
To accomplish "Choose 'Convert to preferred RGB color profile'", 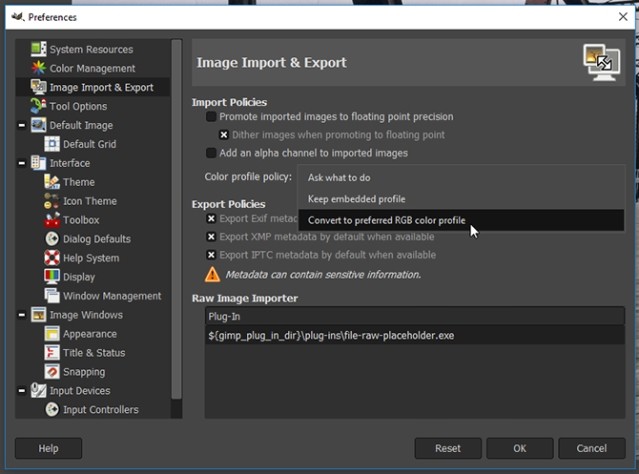I will pyautogui.click(x=386, y=220).
